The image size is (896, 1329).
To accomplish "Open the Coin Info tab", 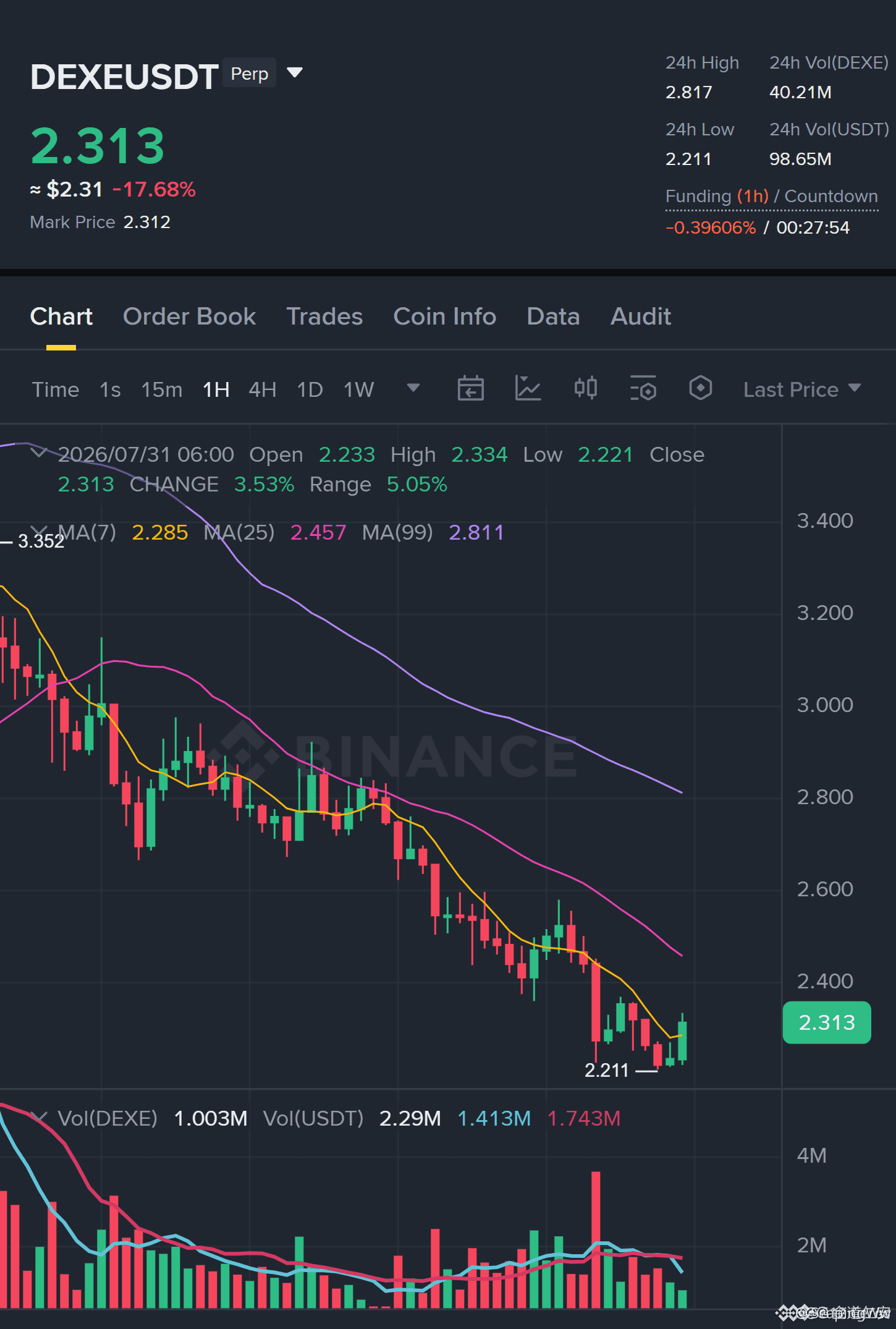I will (x=445, y=316).
